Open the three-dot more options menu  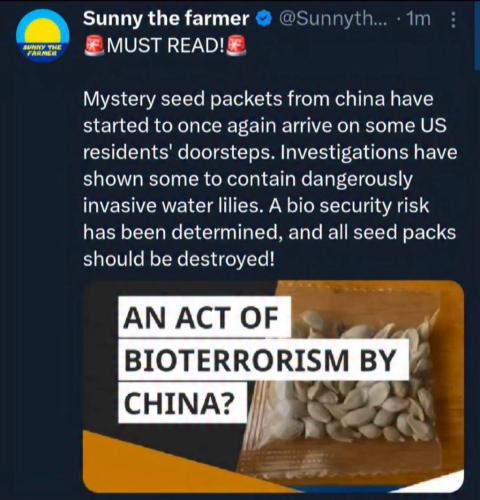click(453, 20)
